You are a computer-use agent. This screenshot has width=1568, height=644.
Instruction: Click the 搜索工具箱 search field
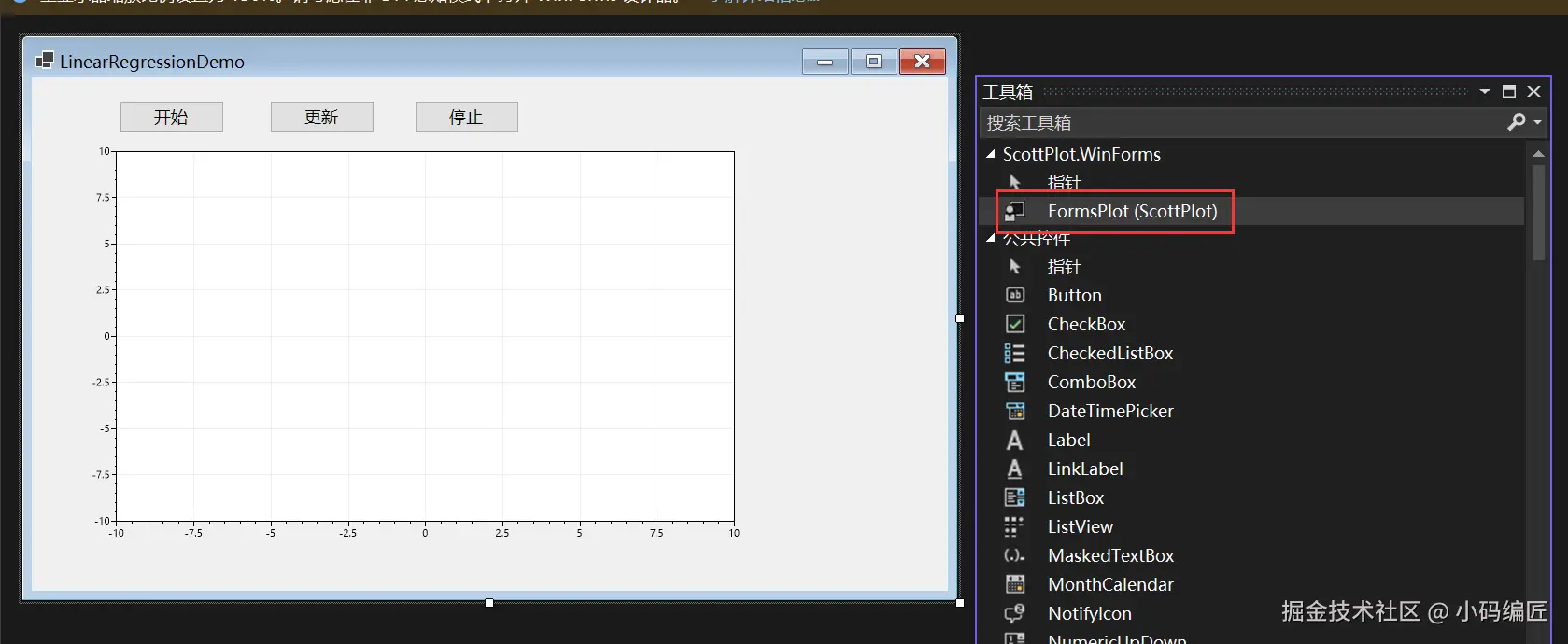point(1242,122)
